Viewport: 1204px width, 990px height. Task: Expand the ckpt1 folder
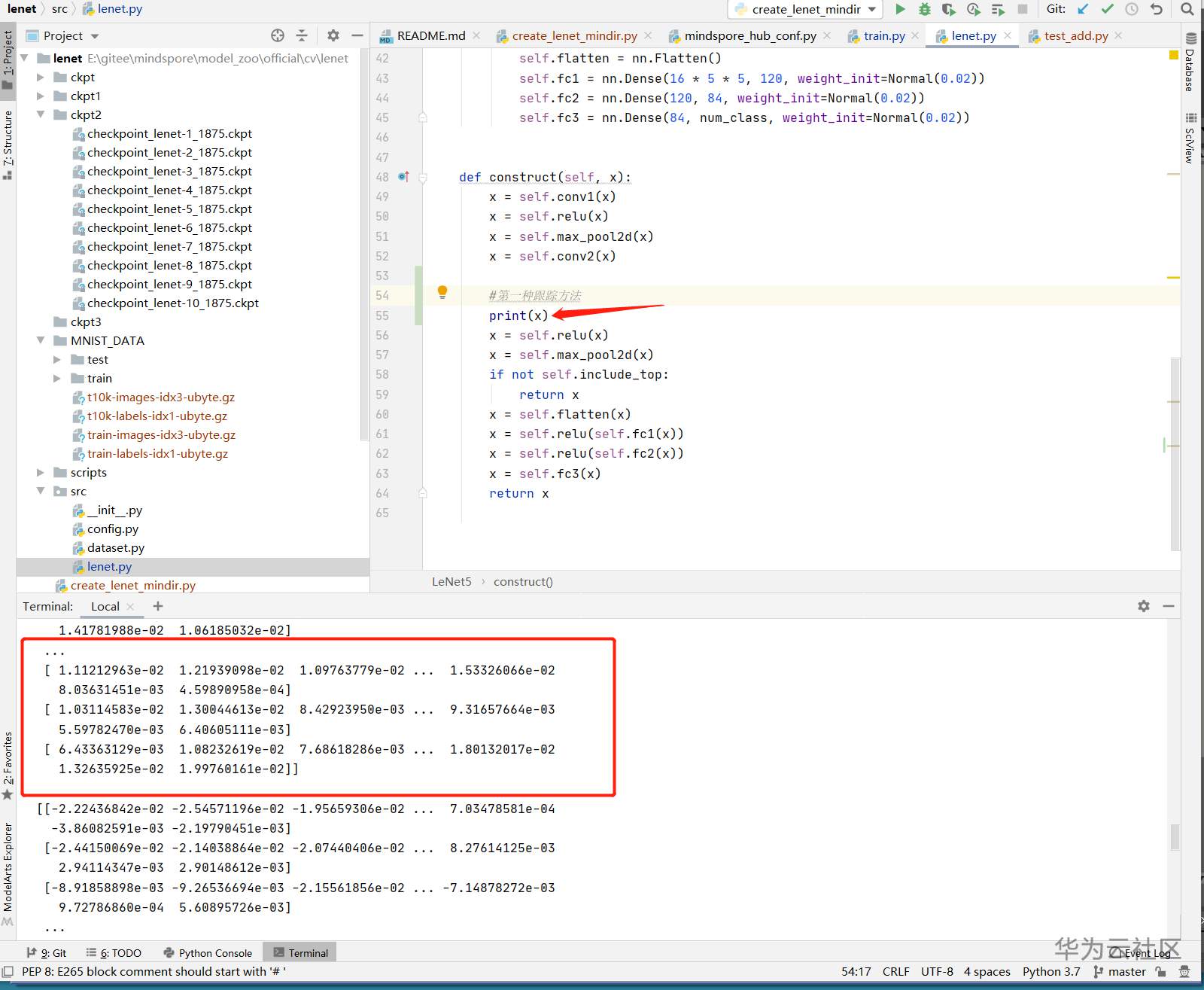(x=41, y=96)
